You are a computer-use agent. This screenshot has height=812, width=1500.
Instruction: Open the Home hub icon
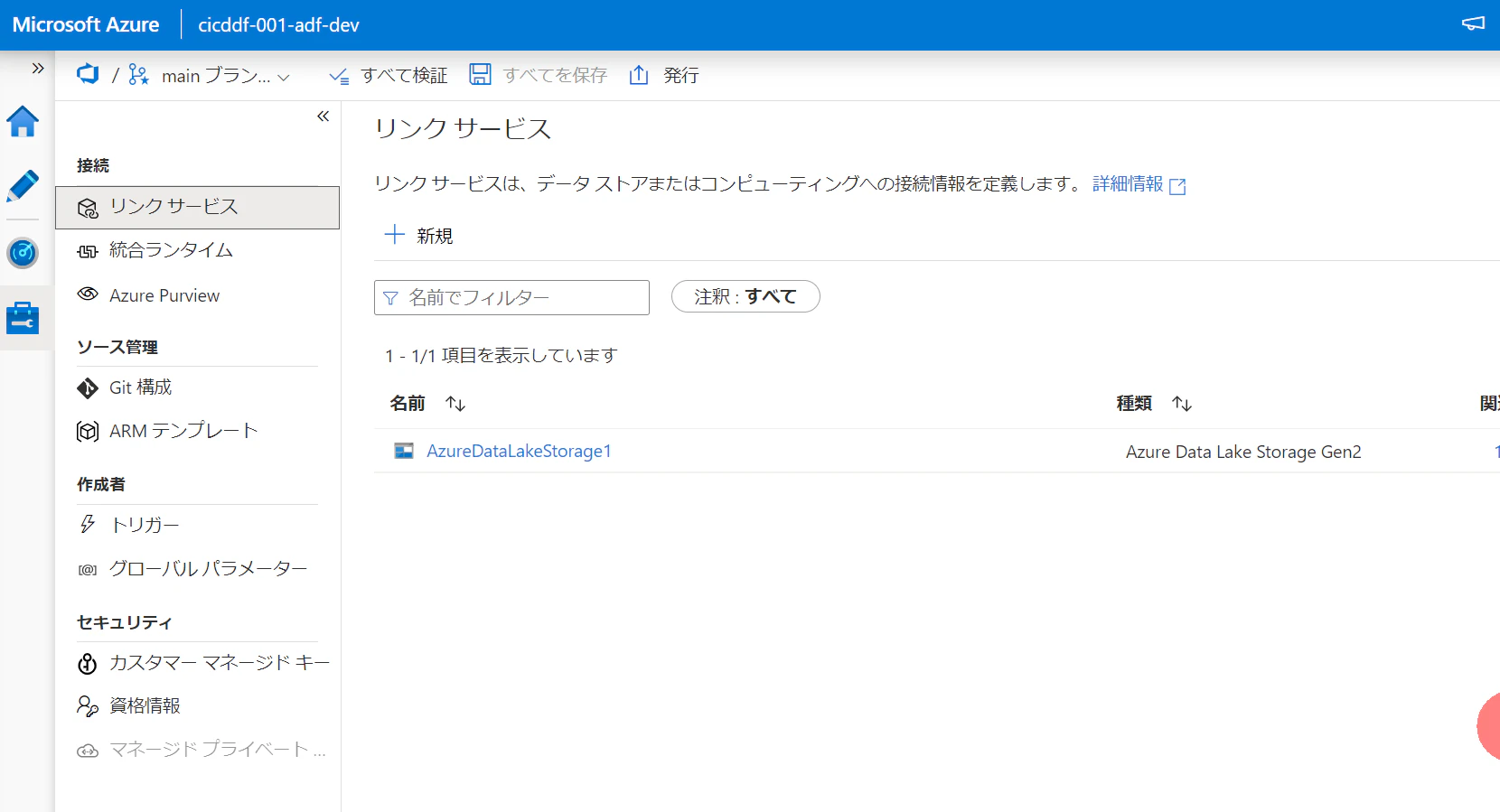click(23, 122)
